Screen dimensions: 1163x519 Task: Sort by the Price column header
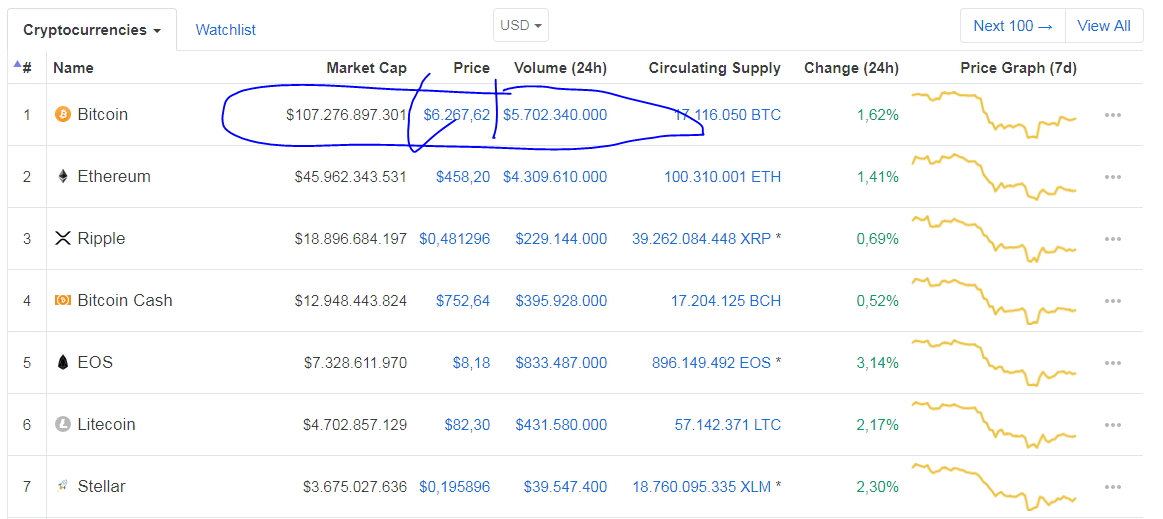[x=472, y=68]
